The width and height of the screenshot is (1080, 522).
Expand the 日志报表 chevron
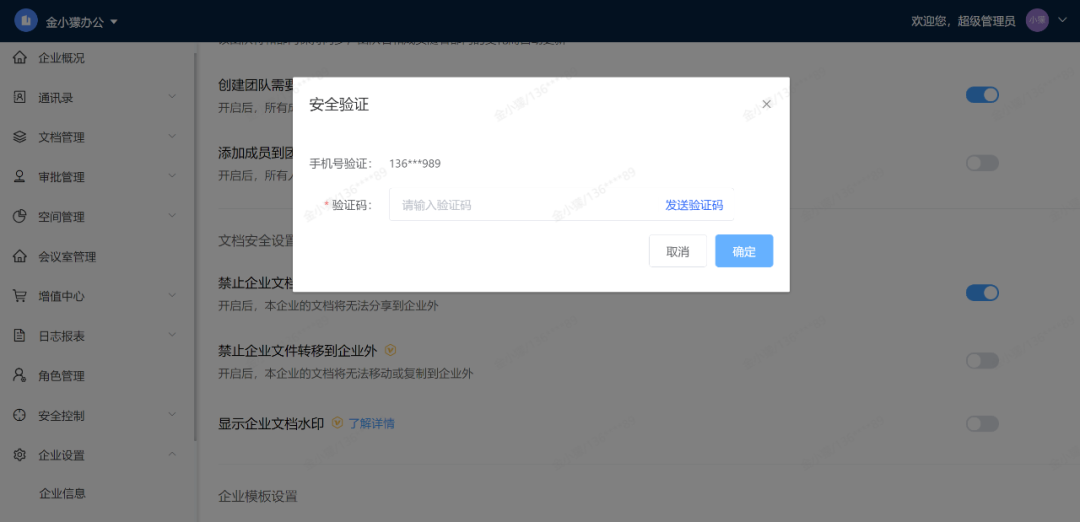pyautogui.click(x=172, y=335)
